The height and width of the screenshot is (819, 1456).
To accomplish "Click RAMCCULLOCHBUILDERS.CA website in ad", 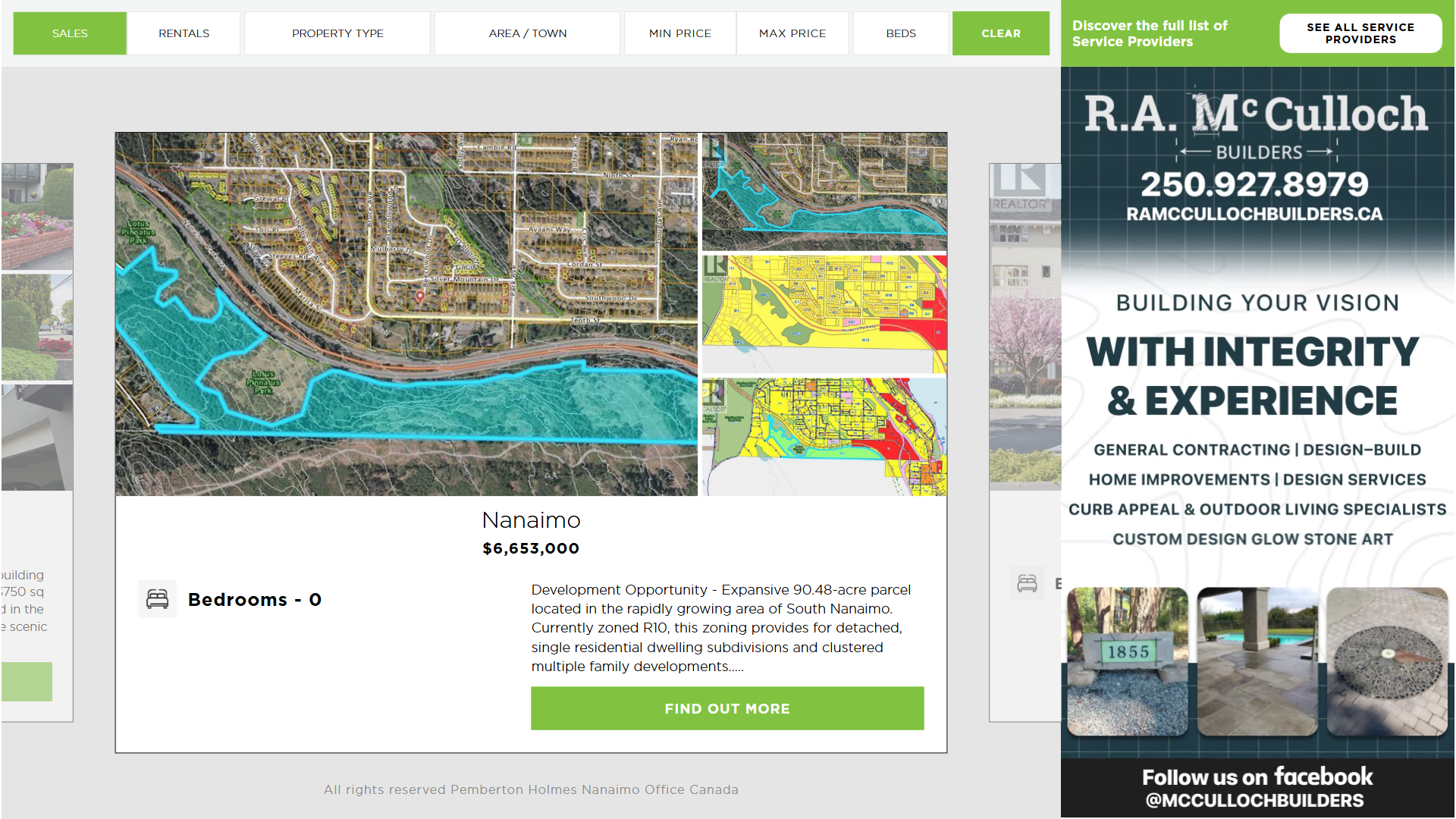I will click(1254, 215).
